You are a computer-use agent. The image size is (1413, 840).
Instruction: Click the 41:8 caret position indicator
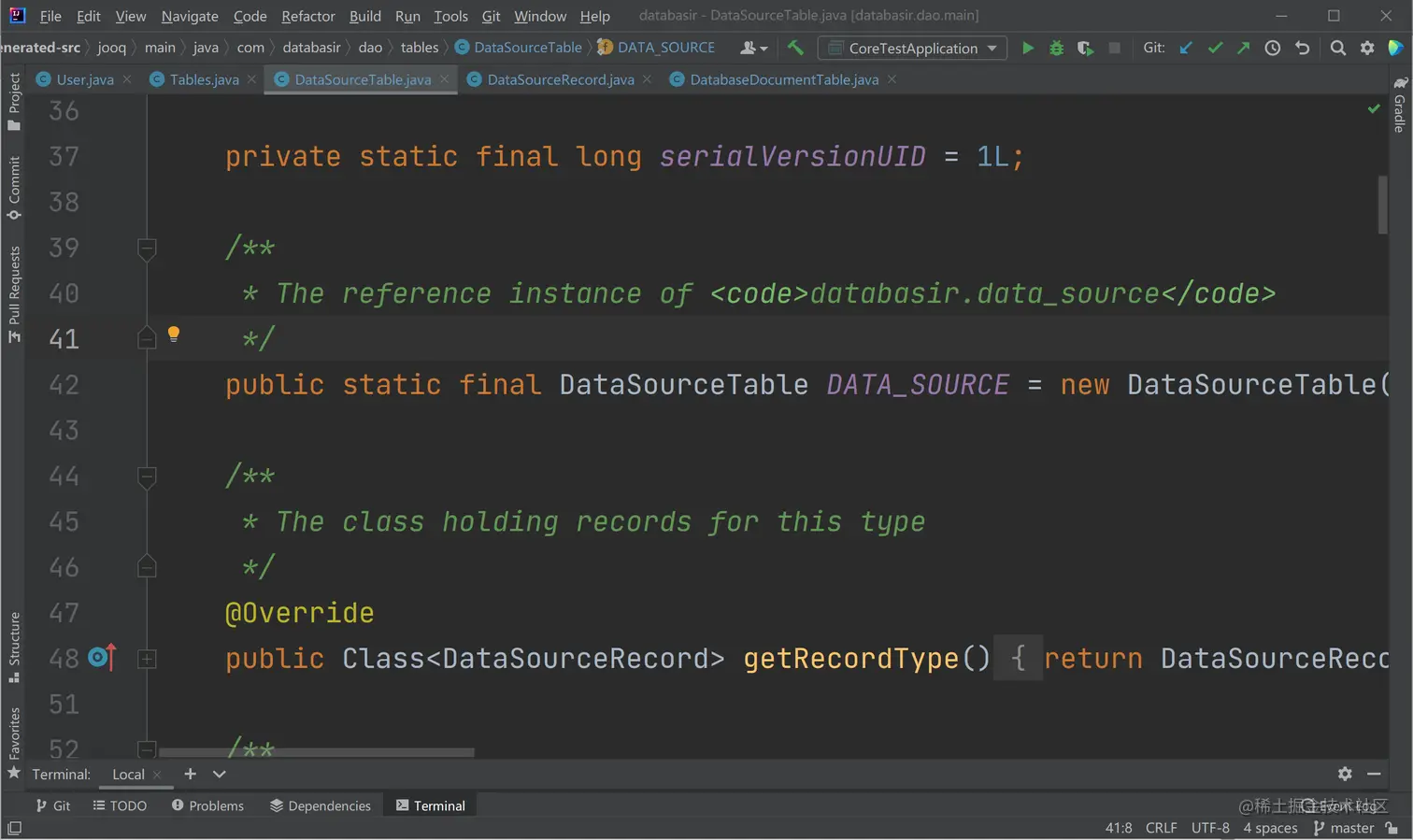point(1119,828)
